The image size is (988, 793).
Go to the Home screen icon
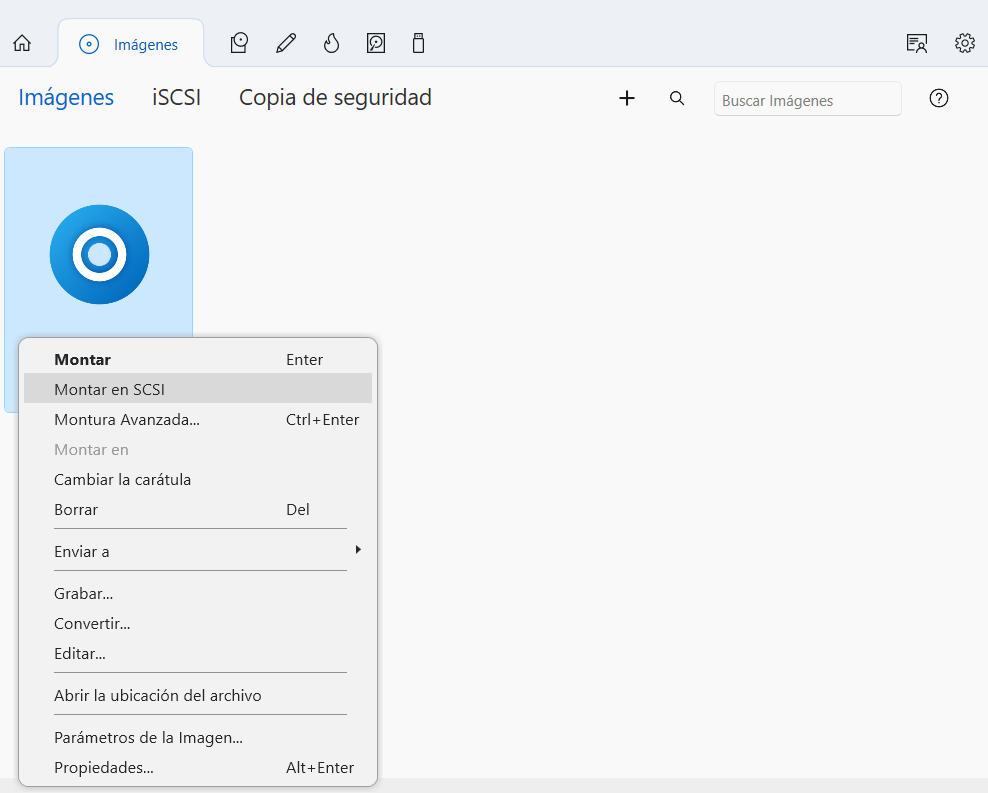coord(22,43)
